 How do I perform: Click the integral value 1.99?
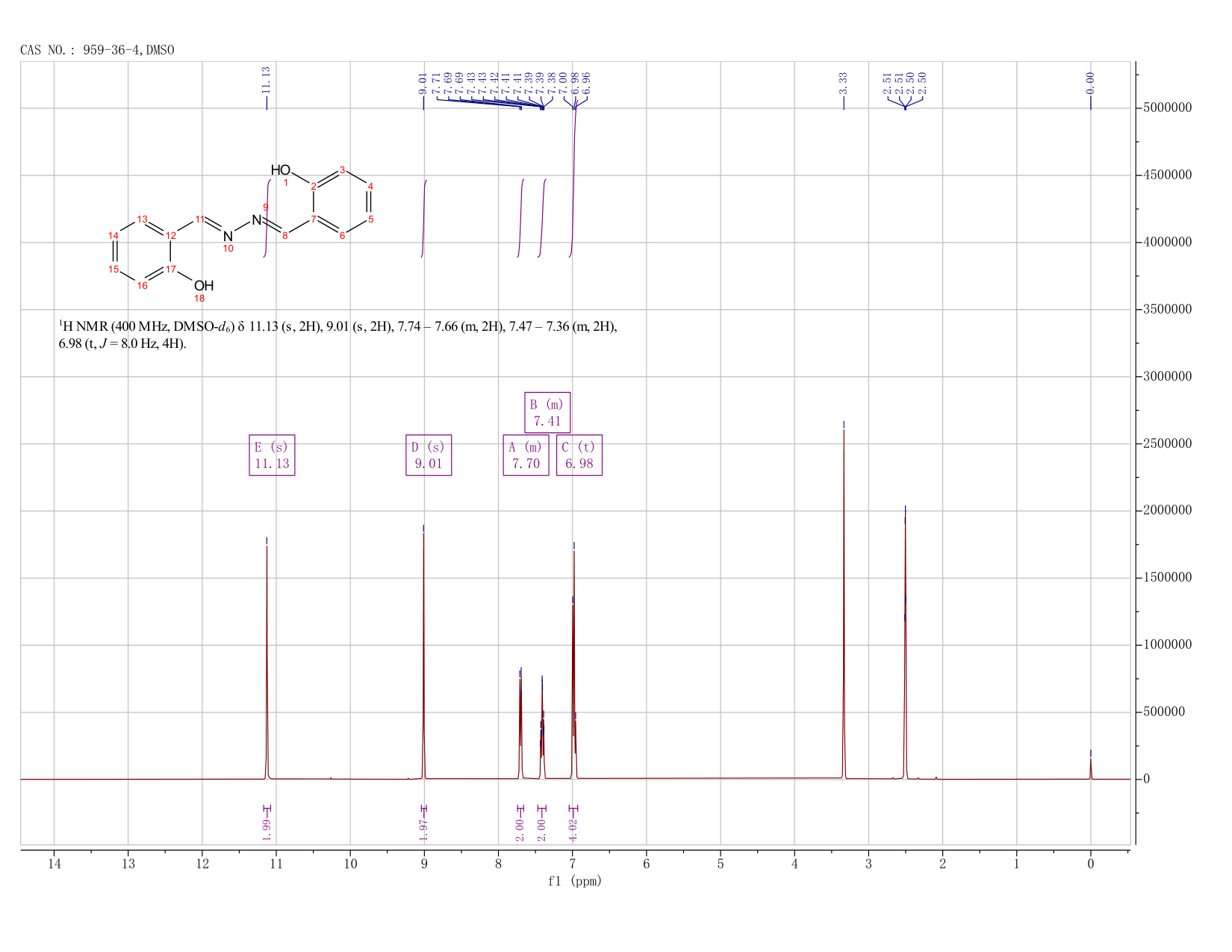click(x=267, y=829)
